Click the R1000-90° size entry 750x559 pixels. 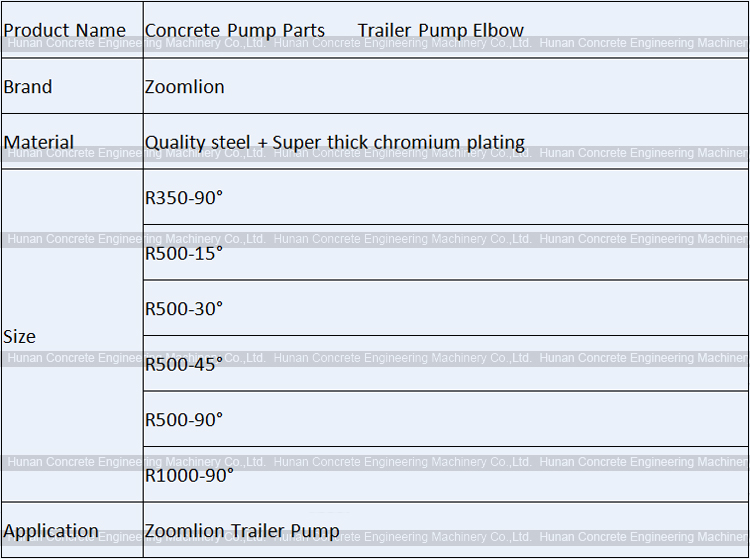(189, 475)
